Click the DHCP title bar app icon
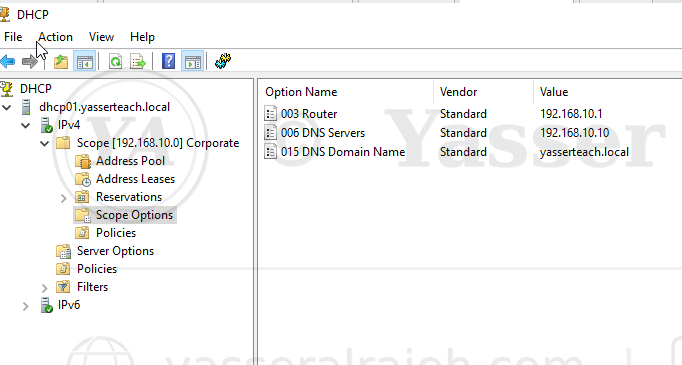 (5, 14)
